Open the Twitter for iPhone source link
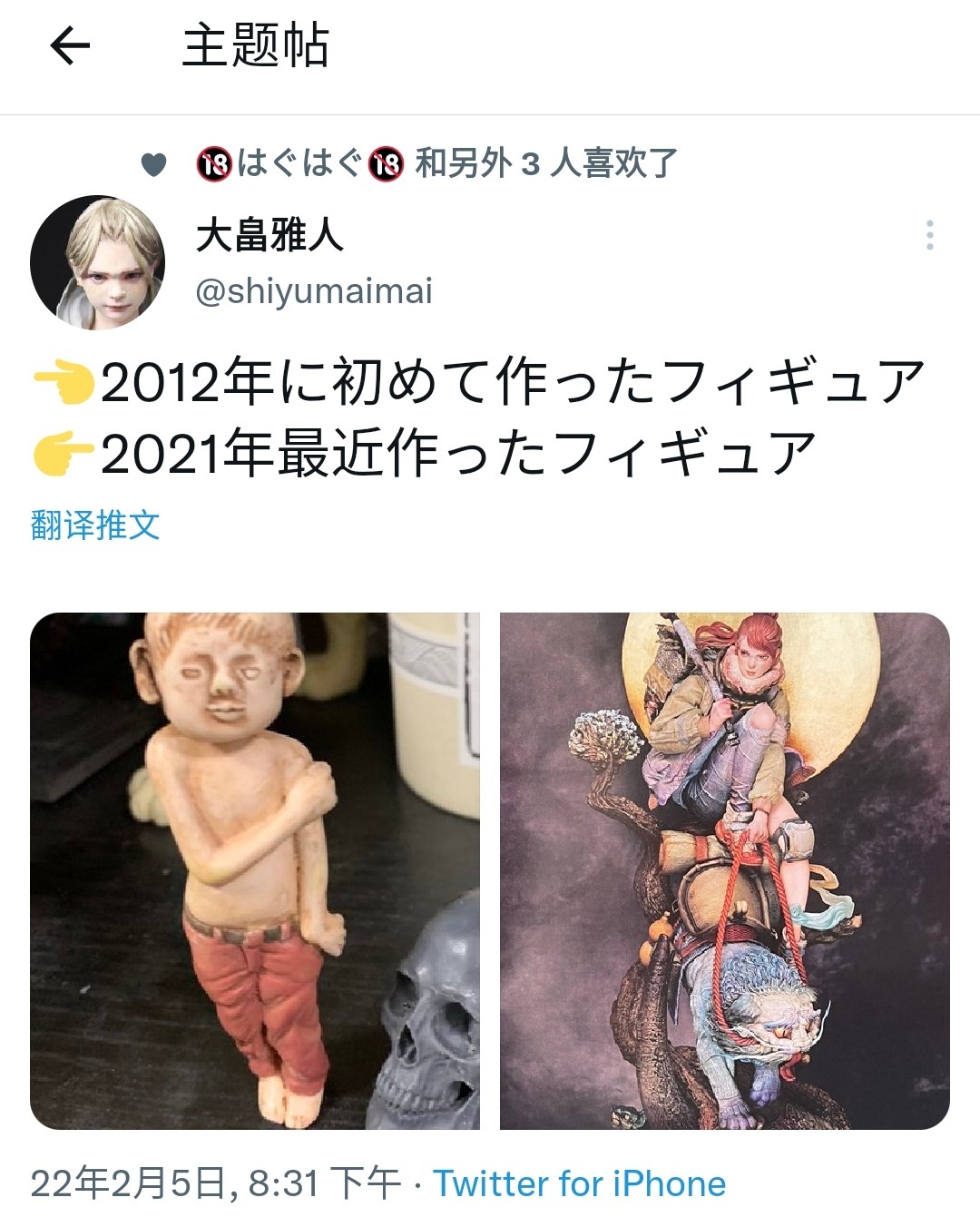The image size is (980, 1217). pos(579,1183)
